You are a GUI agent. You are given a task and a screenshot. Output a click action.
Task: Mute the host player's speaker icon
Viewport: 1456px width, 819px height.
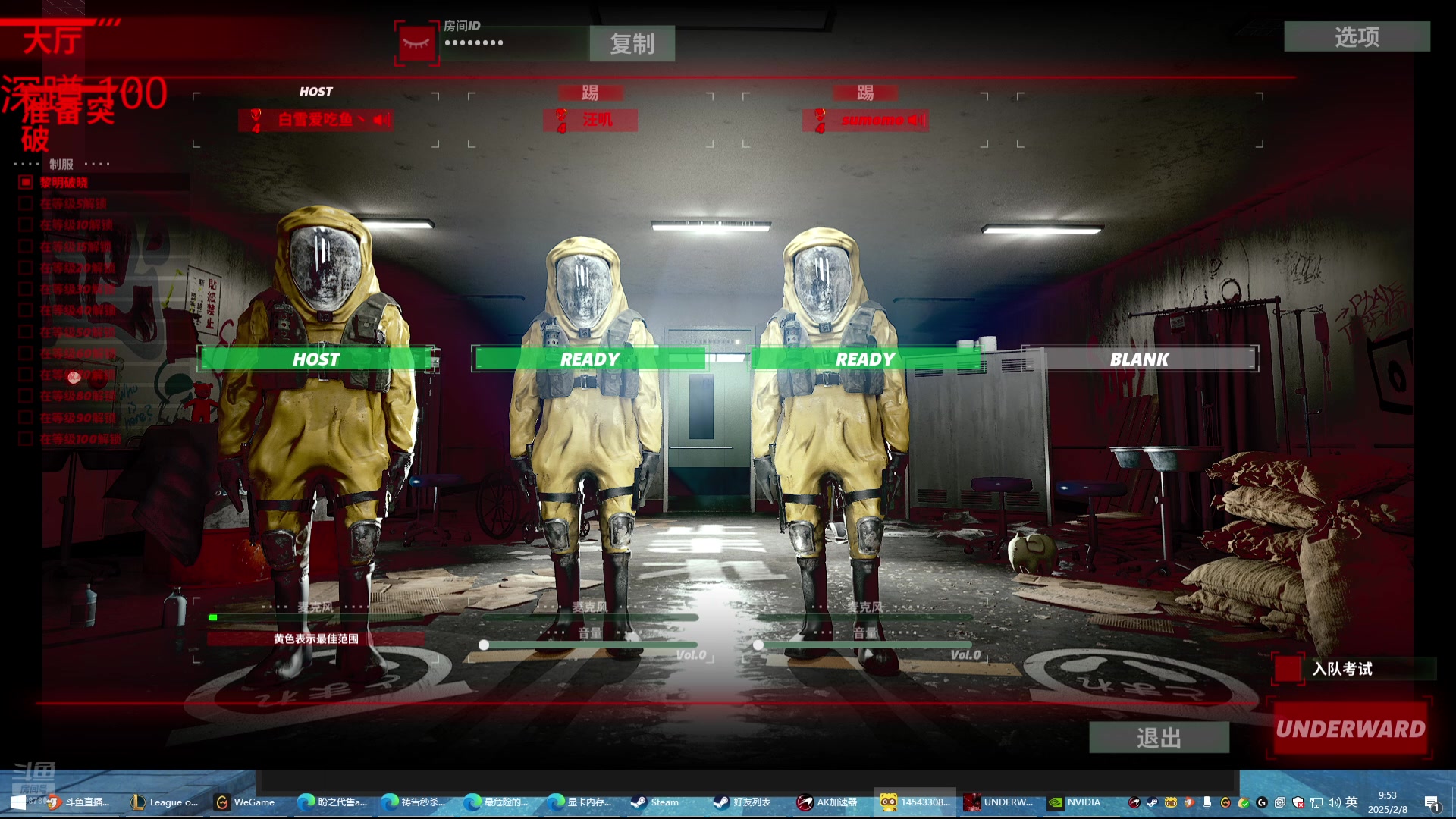click(x=382, y=120)
